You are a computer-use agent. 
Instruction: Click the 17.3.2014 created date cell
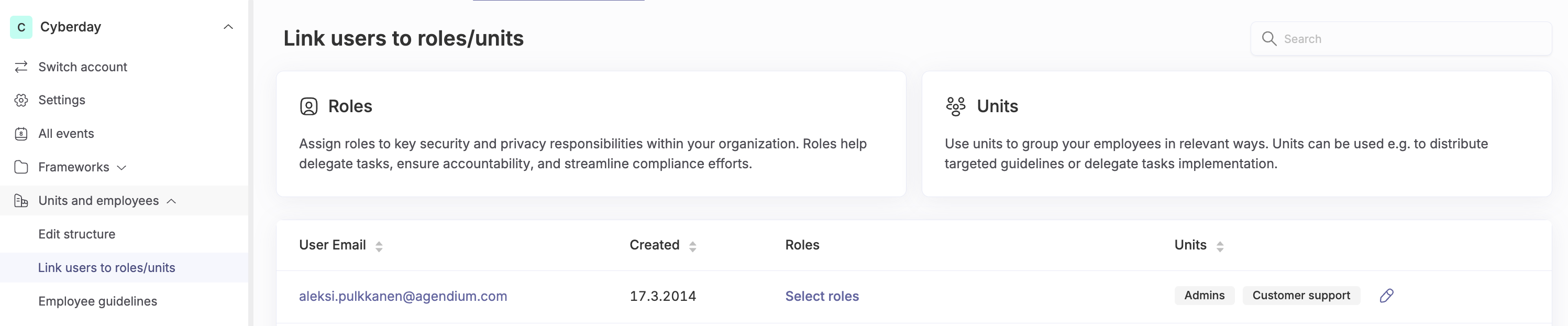662,296
